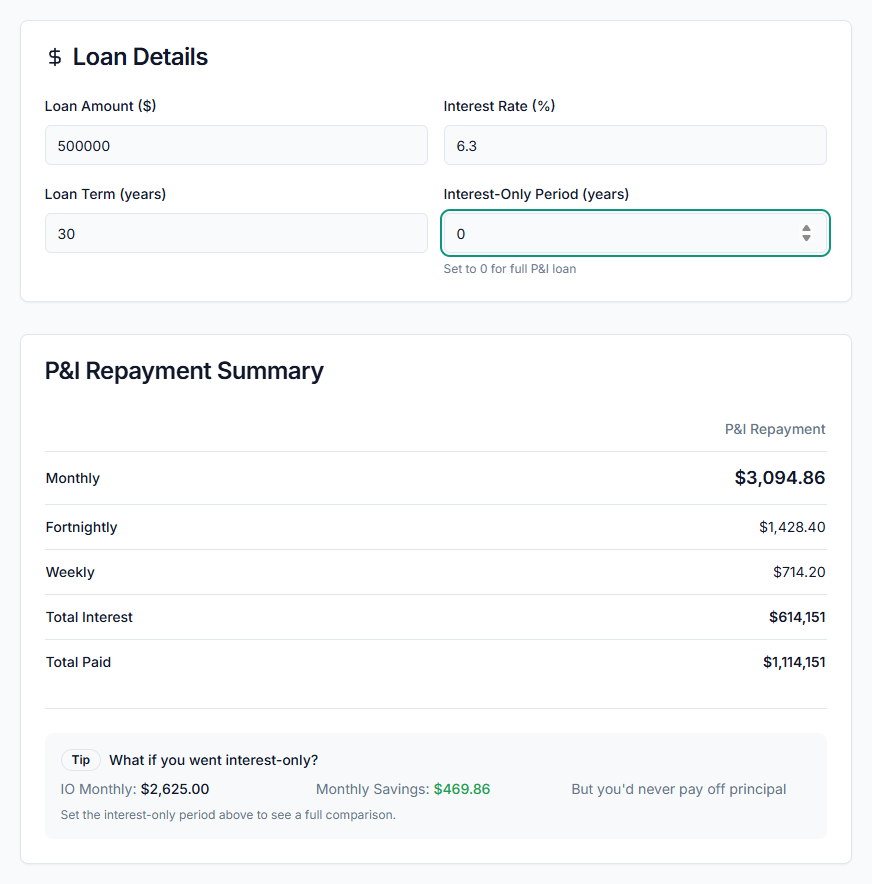Click the Interest-Only Period input box

click(620, 234)
